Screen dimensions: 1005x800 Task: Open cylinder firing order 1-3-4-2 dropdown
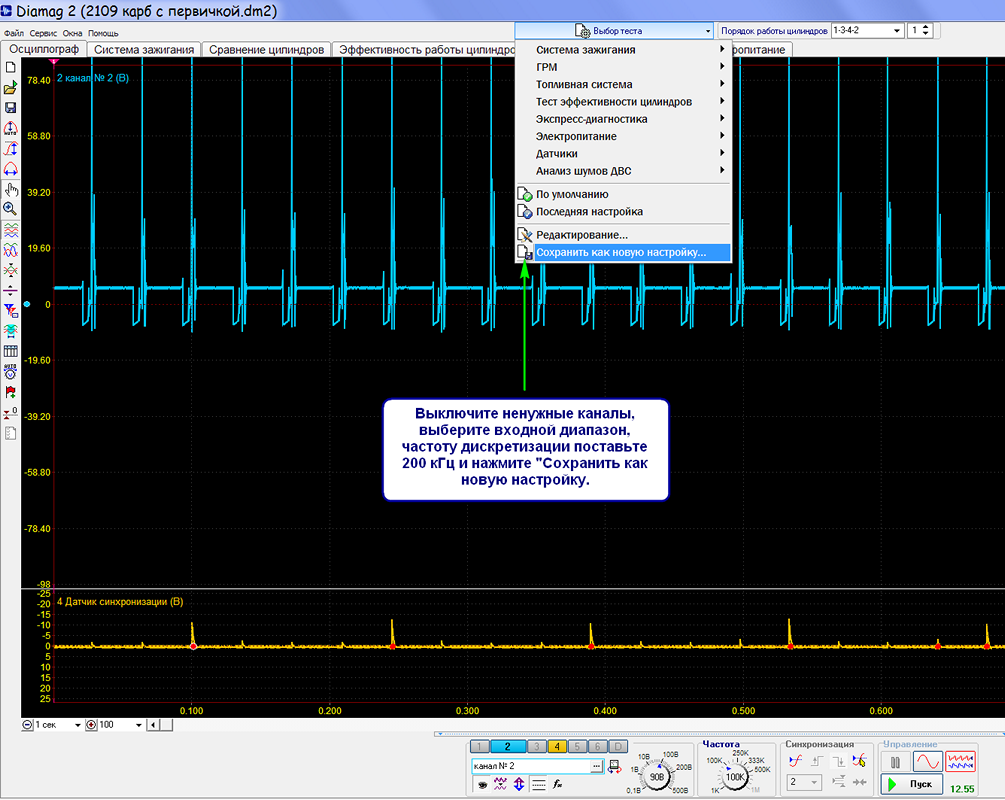click(x=867, y=30)
